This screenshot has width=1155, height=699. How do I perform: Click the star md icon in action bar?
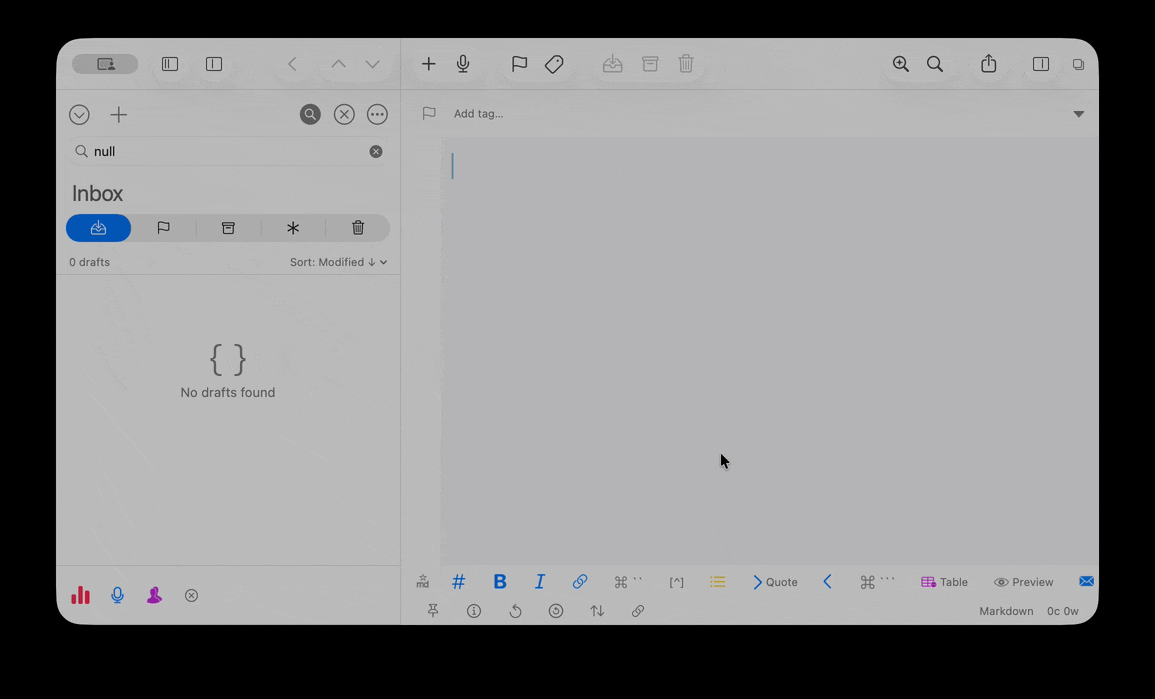(x=422, y=582)
